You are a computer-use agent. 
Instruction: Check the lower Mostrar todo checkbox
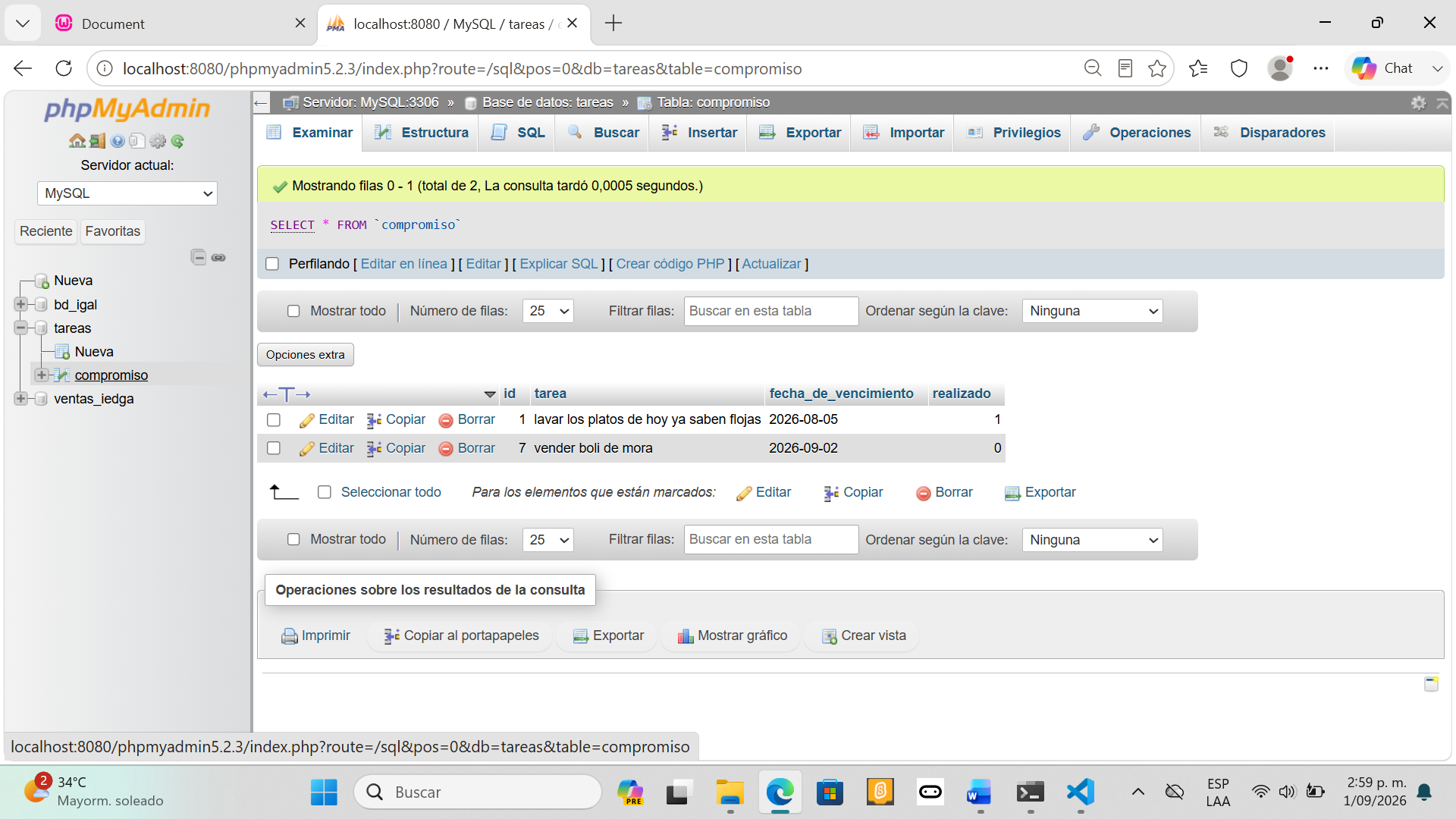[293, 539]
